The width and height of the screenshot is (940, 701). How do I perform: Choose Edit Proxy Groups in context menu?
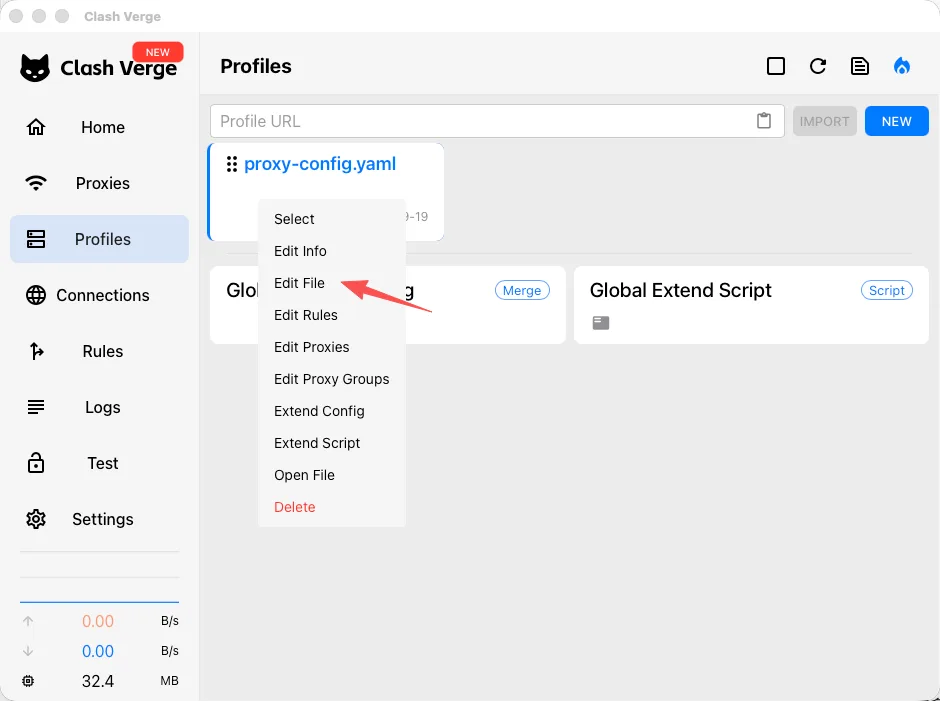coord(332,379)
